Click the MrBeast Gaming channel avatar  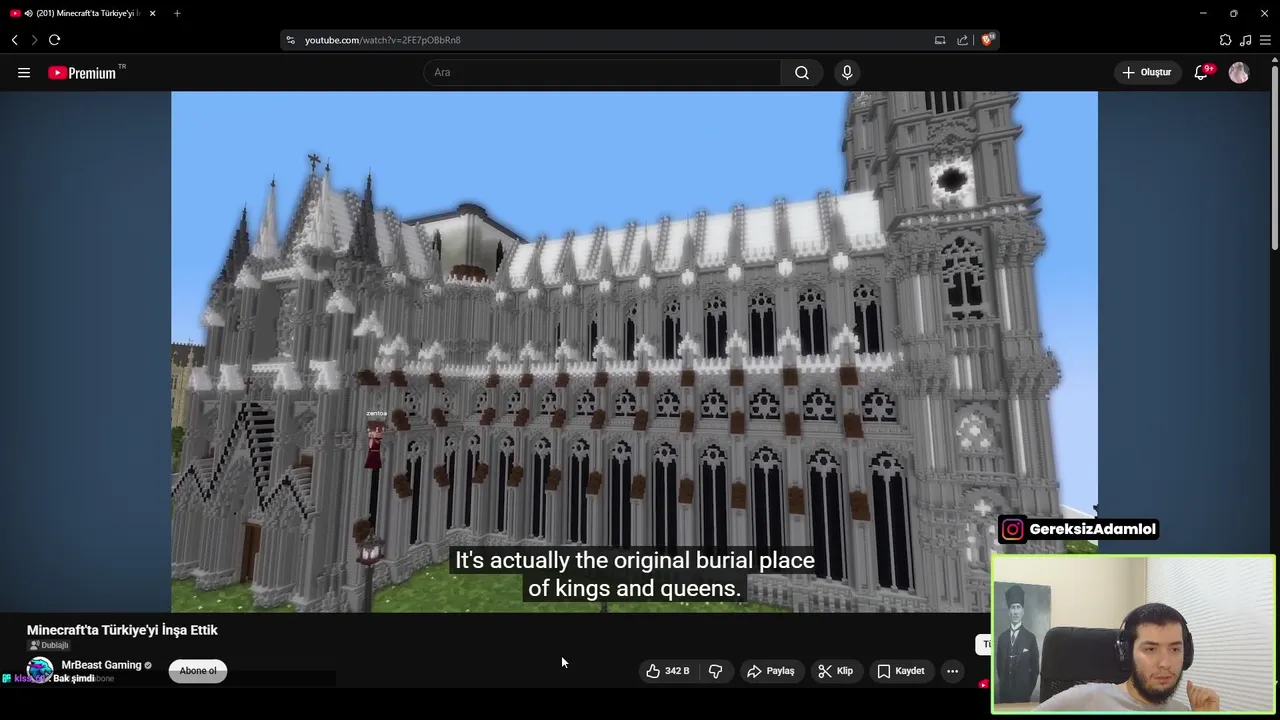40,670
